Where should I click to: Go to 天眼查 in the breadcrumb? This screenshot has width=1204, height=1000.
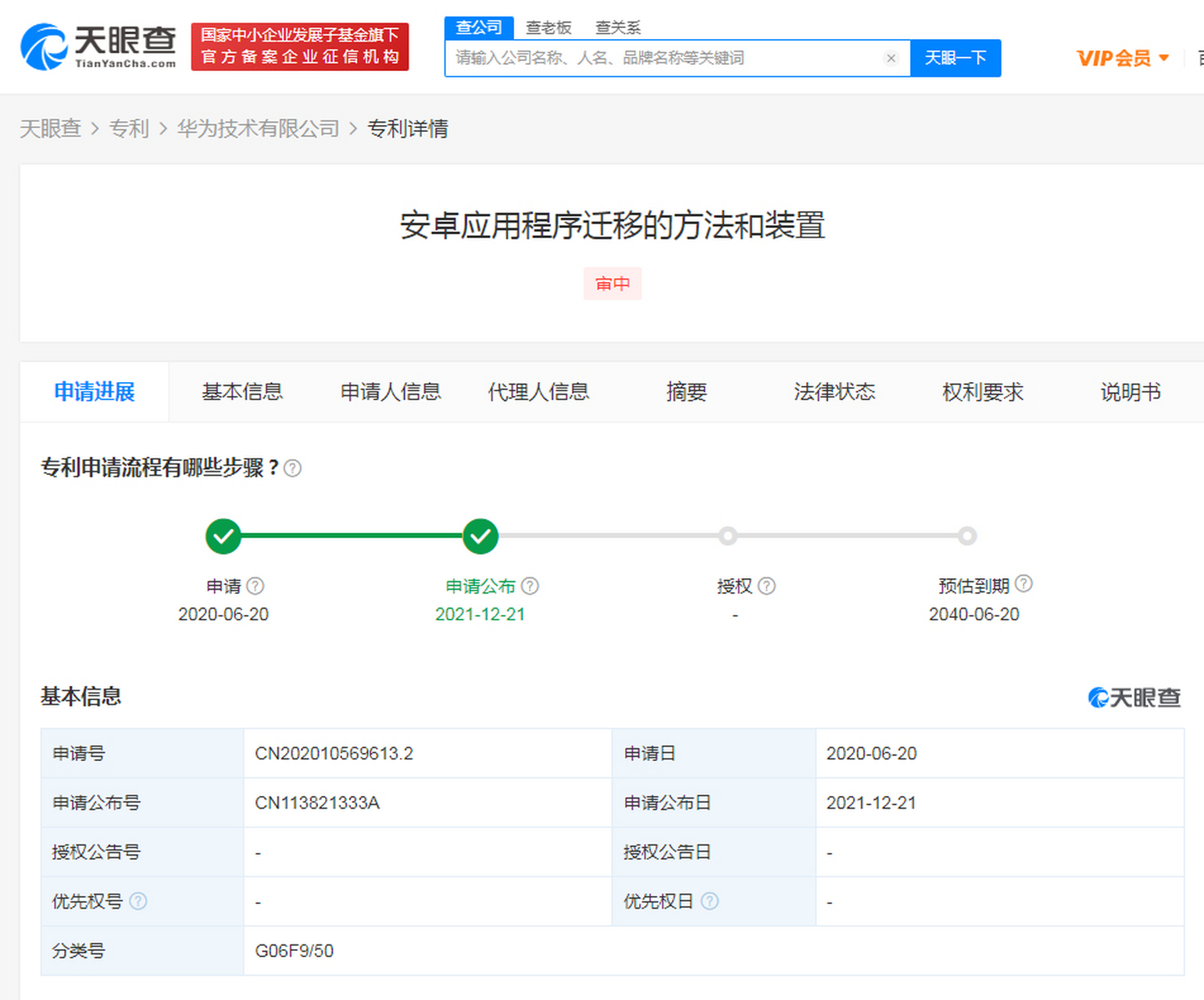pyautogui.click(x=51, y=129)
